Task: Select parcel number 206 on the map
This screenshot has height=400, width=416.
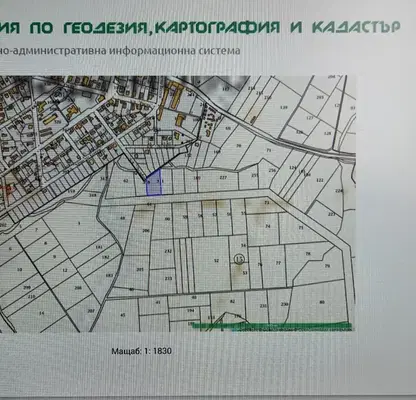Action: pyautogui.click(x=146, y=231)
